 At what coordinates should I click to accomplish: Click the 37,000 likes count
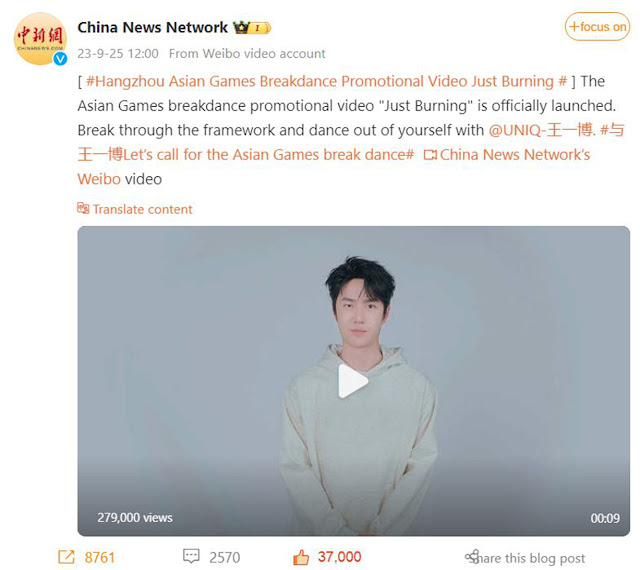pos(340,557)
